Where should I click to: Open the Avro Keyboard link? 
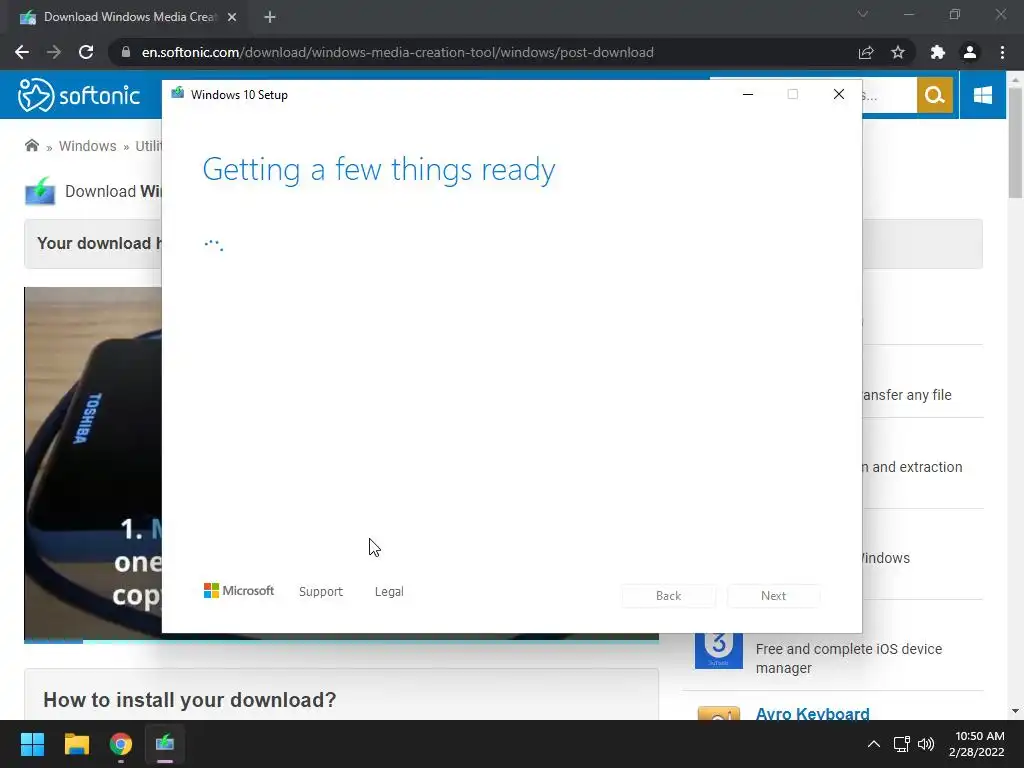[812, 714]
